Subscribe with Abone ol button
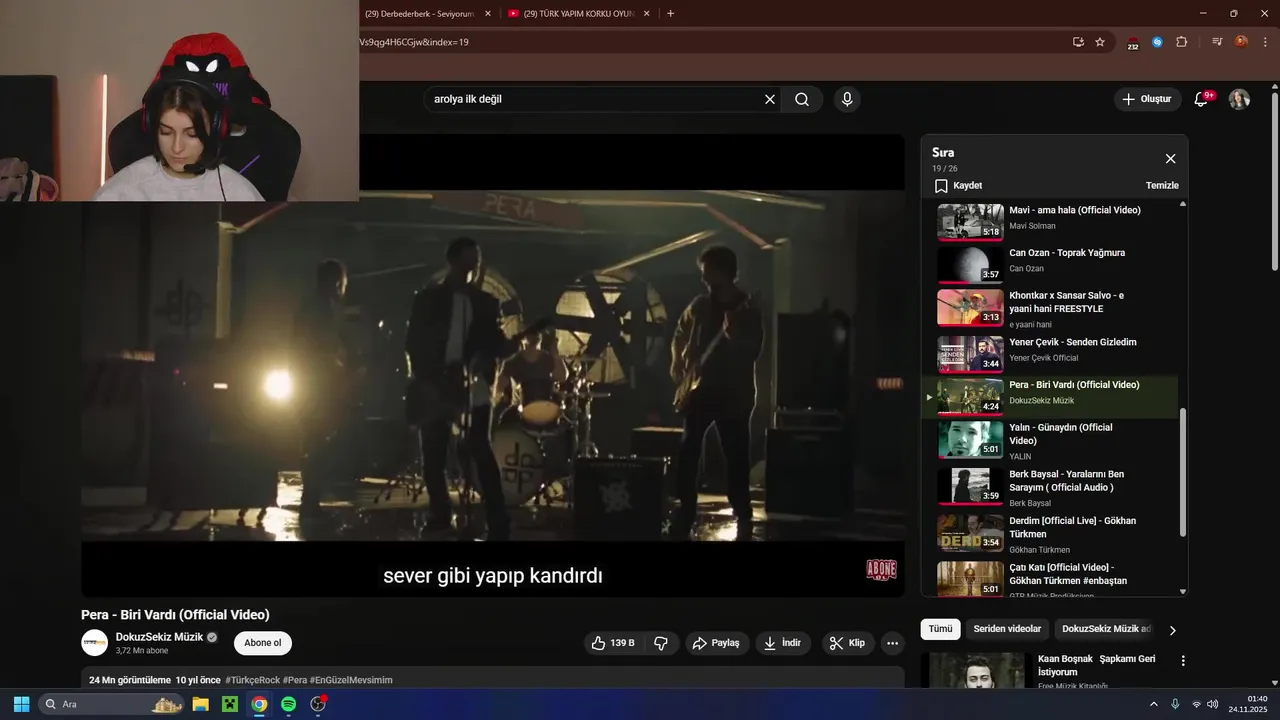 pos(263,643)
